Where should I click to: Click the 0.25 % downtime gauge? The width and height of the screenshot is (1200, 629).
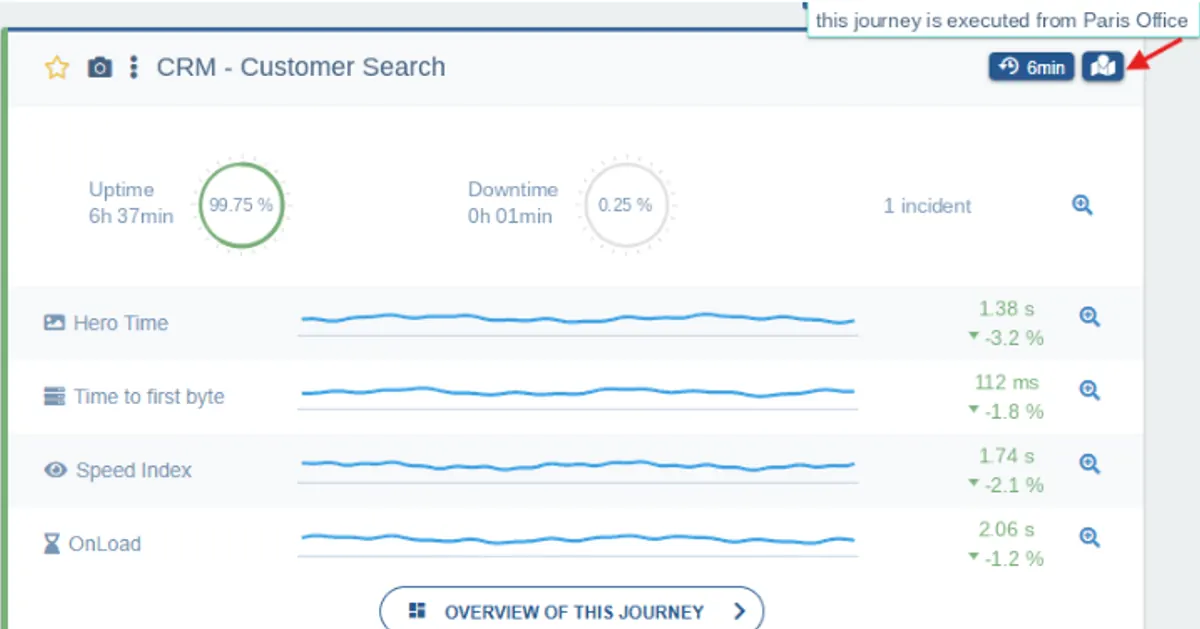(x=625, y=205)
